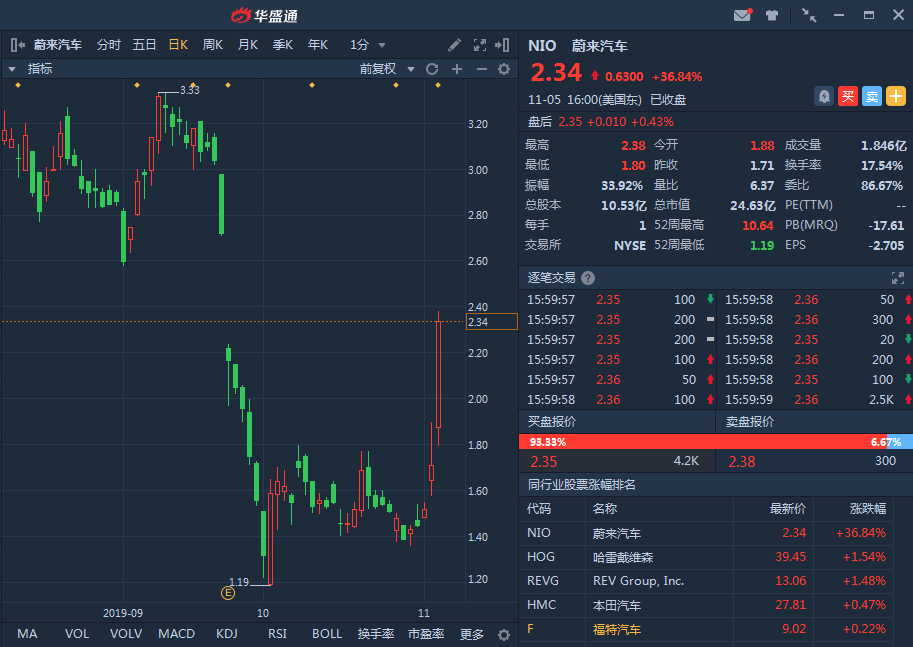
Task: Open the skin theme shirt icon
Action: point(772,16)
